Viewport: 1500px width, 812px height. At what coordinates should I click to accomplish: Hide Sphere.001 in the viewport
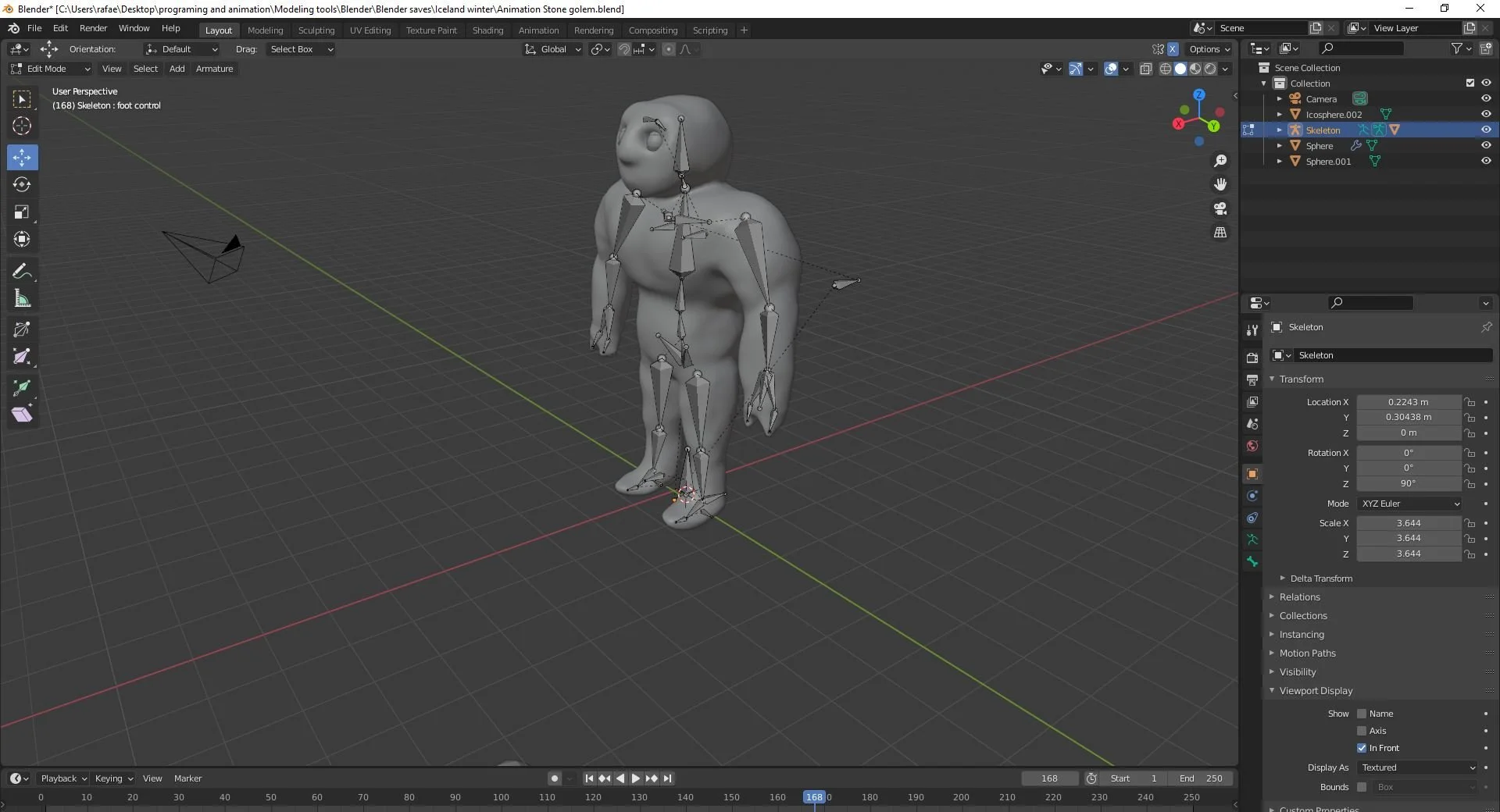[1486, 161]
